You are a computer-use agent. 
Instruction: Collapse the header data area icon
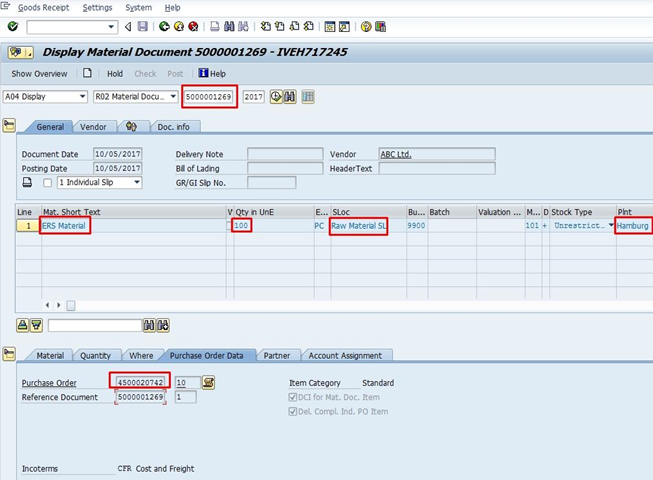pos(9,125)
